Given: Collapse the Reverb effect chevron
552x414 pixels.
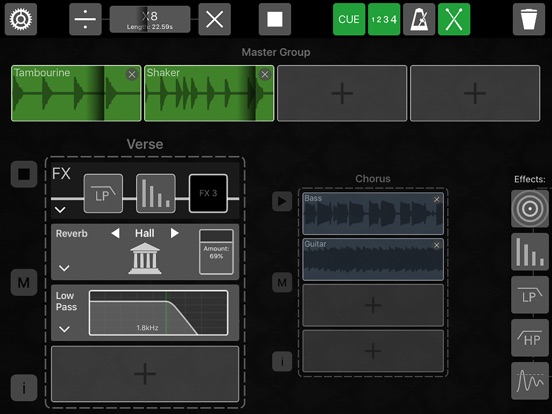Looking at the screenshot, I should click(x=64, y=268).
